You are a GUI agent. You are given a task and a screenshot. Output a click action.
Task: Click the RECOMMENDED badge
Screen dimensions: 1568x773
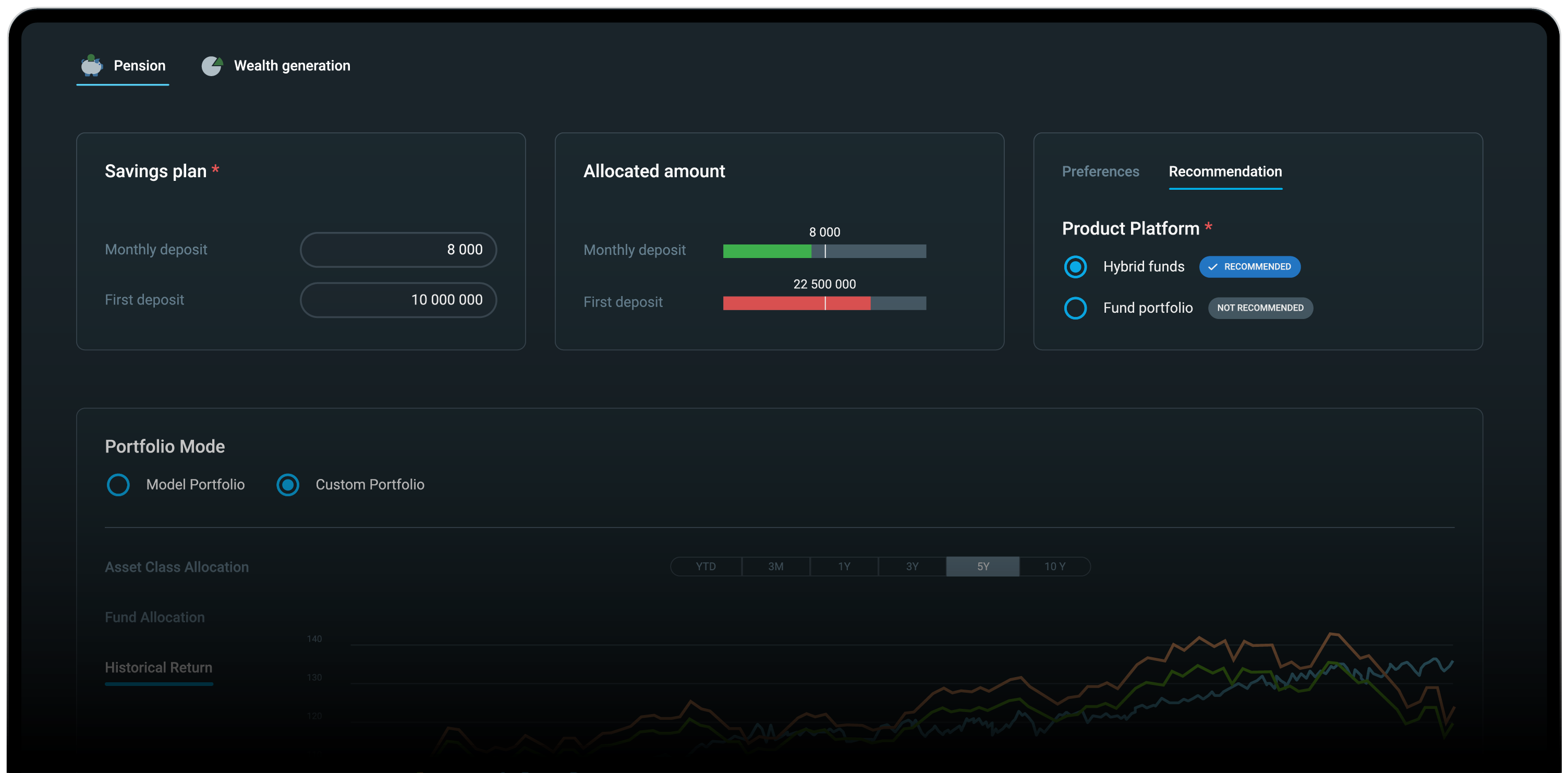1249,266
